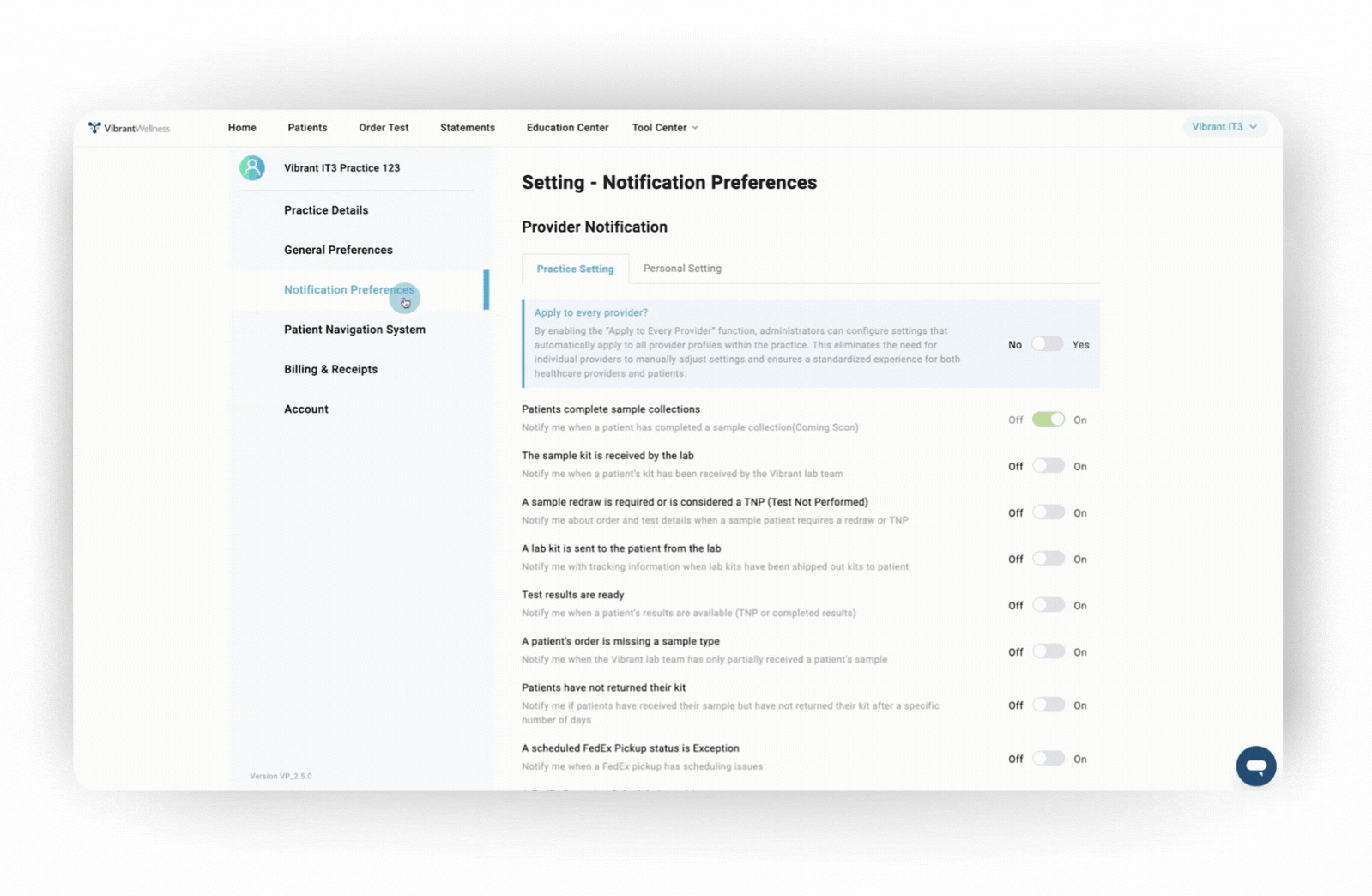Screen dimensions: 1372x896
Task: Click the practice profile avatar icon
Action: tap(251, 168)
